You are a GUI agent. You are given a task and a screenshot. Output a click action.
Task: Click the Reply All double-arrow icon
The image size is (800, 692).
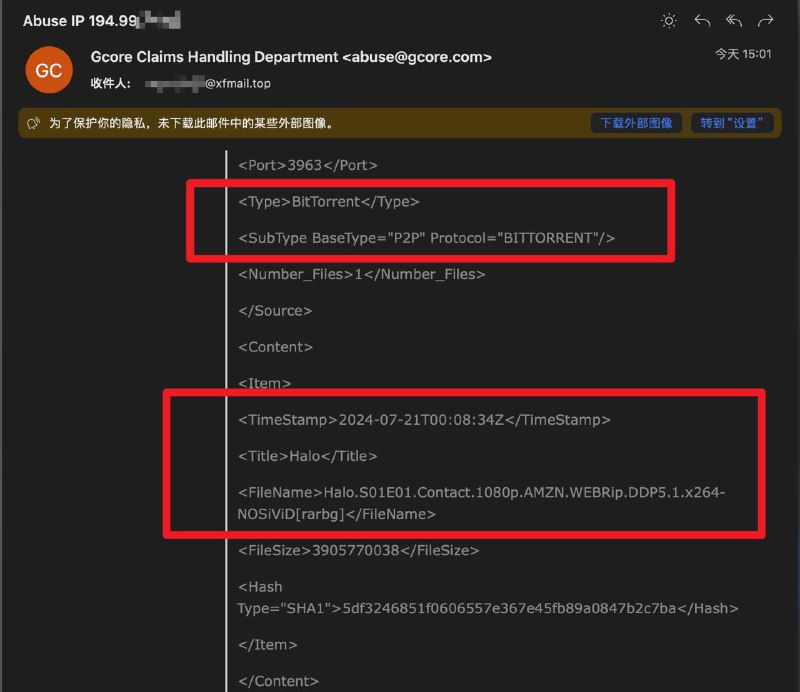[734, 20]
